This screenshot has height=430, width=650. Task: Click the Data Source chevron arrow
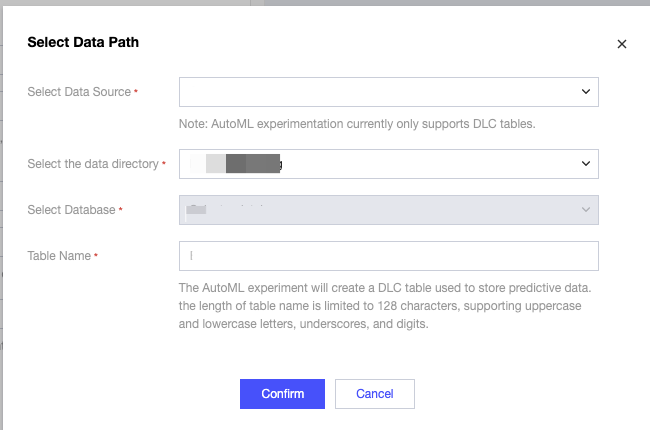pyautogui.click(x=586, y=92)
